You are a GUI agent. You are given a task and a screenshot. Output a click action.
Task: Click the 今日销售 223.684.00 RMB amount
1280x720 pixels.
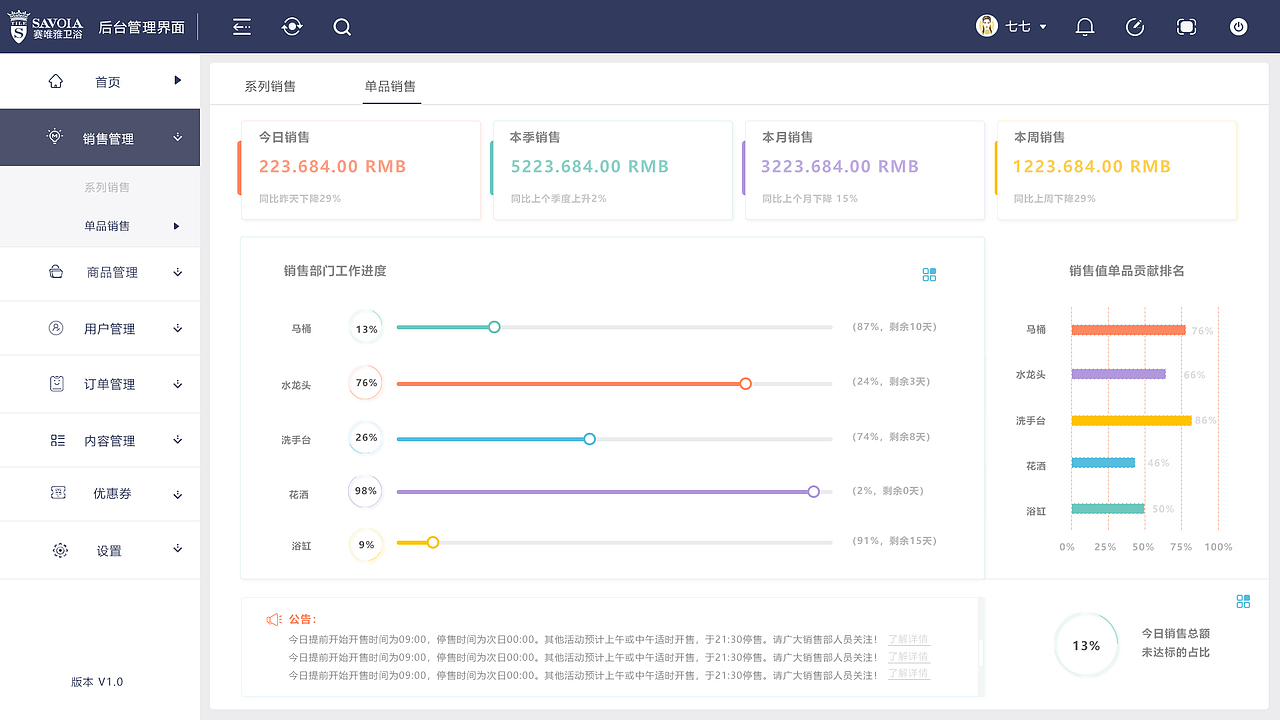click(333, 167)
